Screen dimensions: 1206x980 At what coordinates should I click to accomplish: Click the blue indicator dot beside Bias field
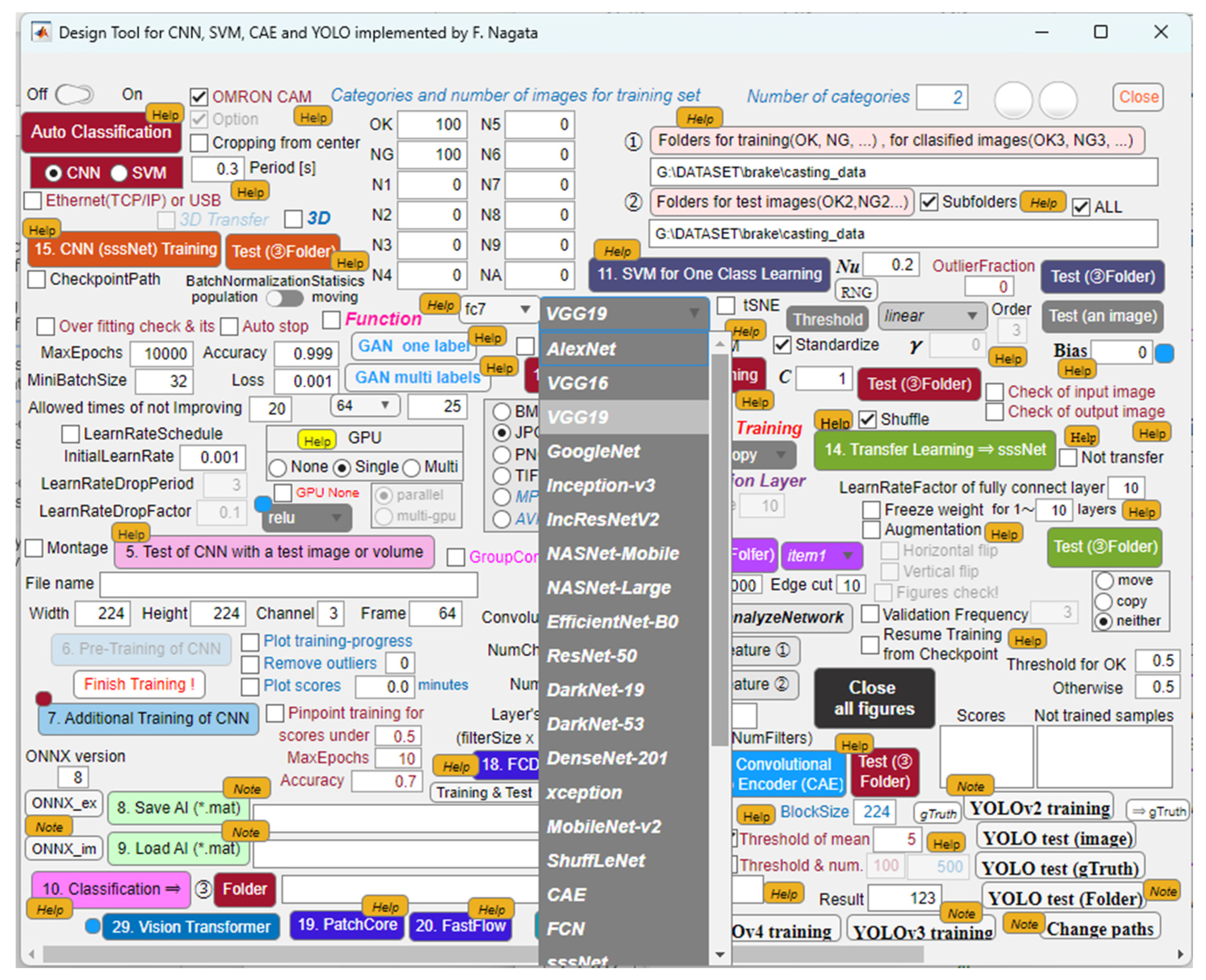click(x=1164, y=353)
